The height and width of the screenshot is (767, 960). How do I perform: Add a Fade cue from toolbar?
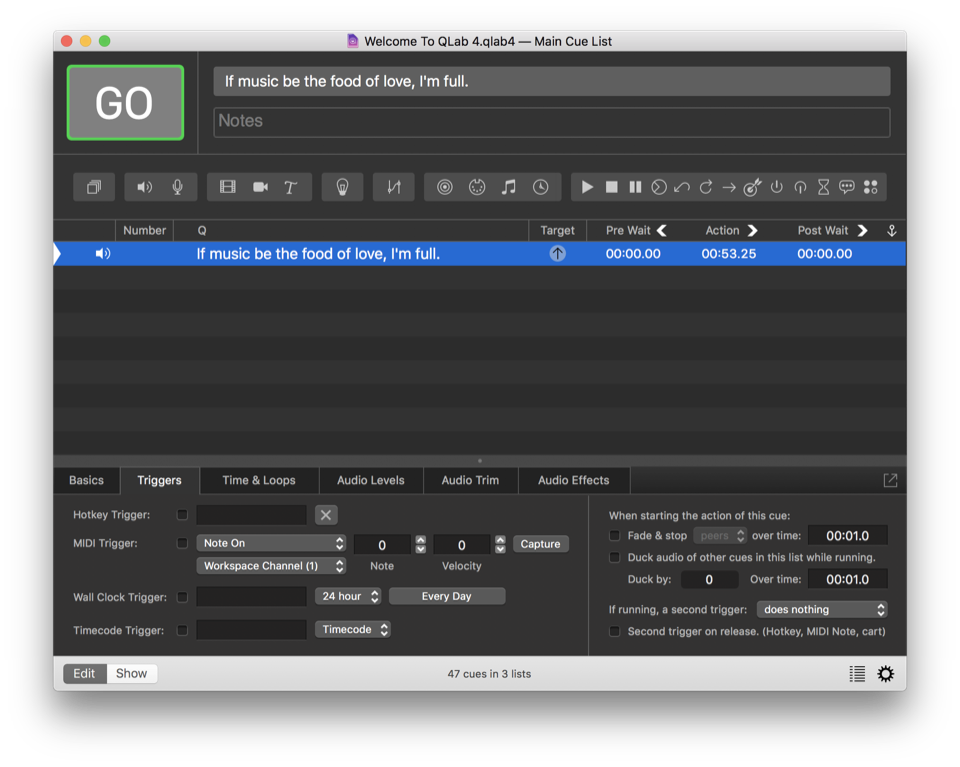click(394, 187)
